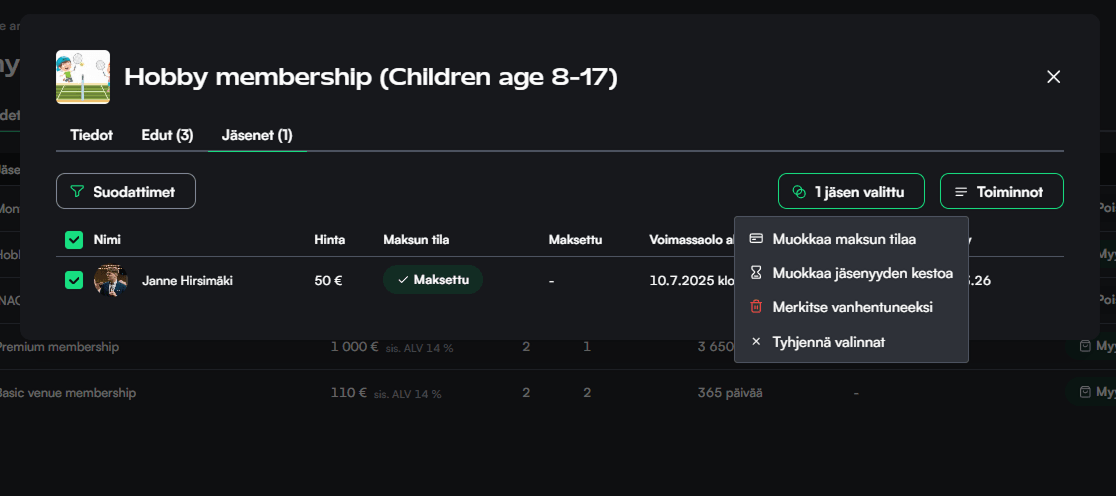The height and width of the screenshot is (496, 1116).
Task: Uncheck the select-all checkbox beside Nimi
Action: tap(74, 240)
